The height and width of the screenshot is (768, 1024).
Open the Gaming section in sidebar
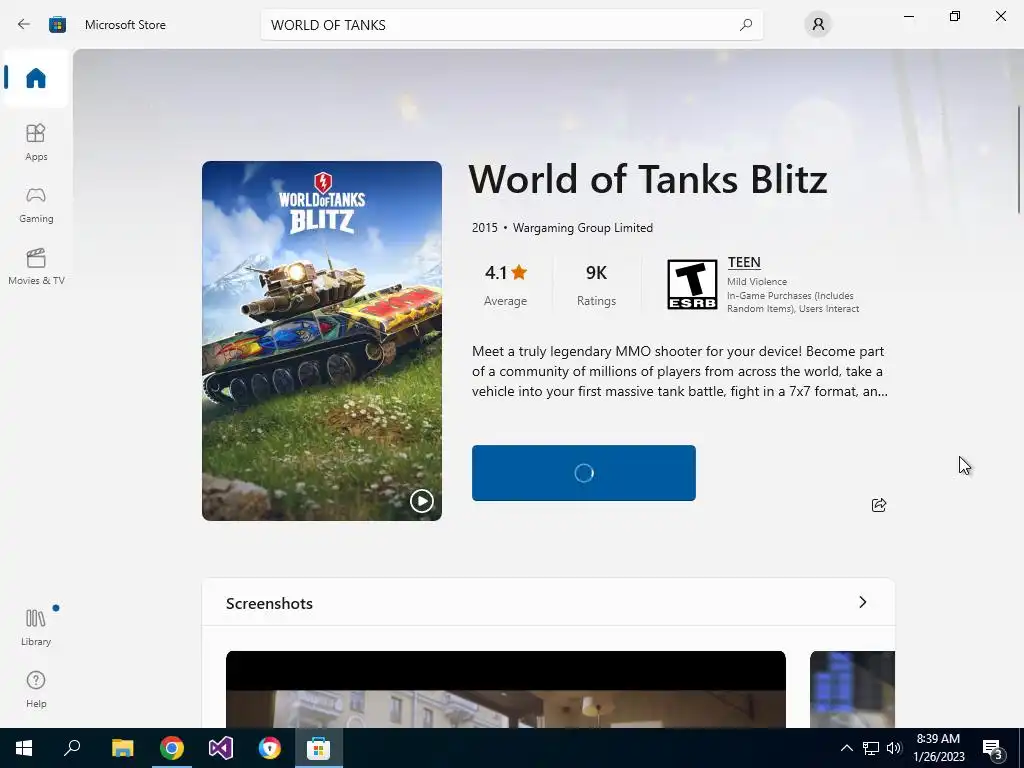pyautogui.click(x=36, y=205)
